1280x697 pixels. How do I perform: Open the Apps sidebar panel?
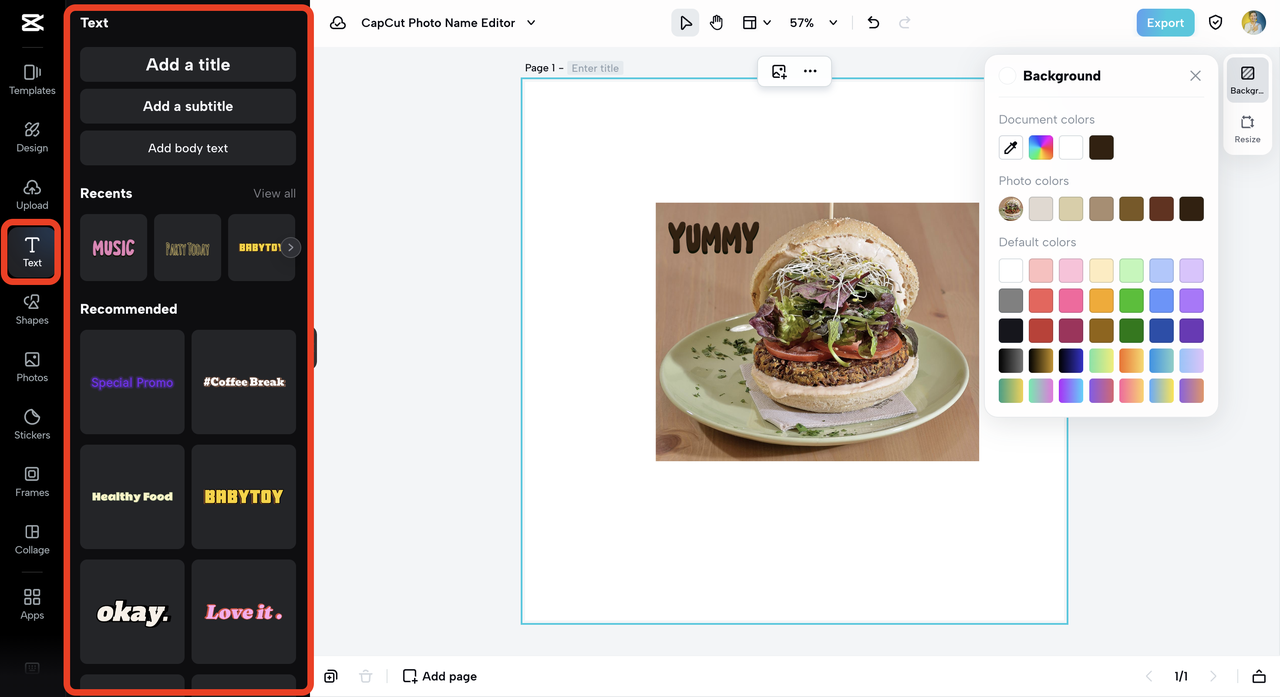[x=32, y=604]
